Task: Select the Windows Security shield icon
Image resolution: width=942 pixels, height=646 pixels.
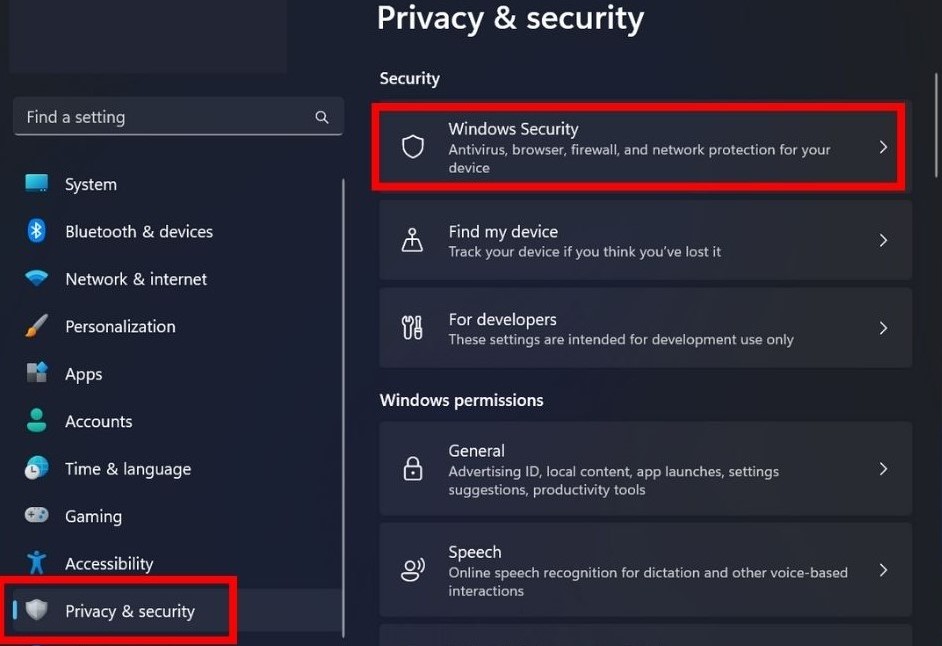Action: (x=412, y=146)
